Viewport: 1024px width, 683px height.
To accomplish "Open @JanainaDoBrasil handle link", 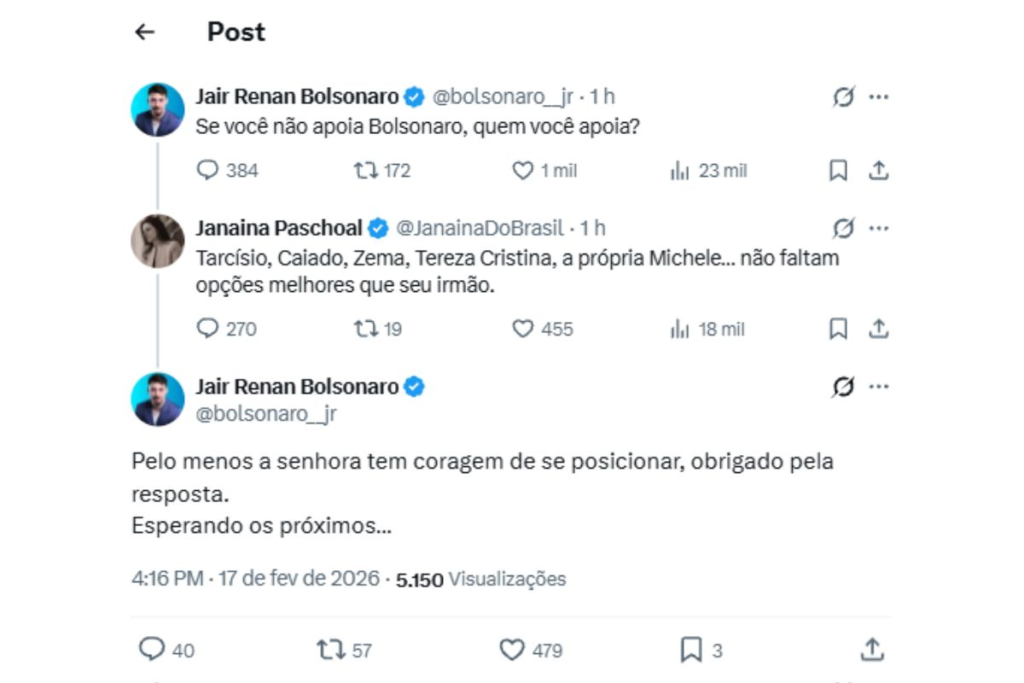I will (480, 229).
